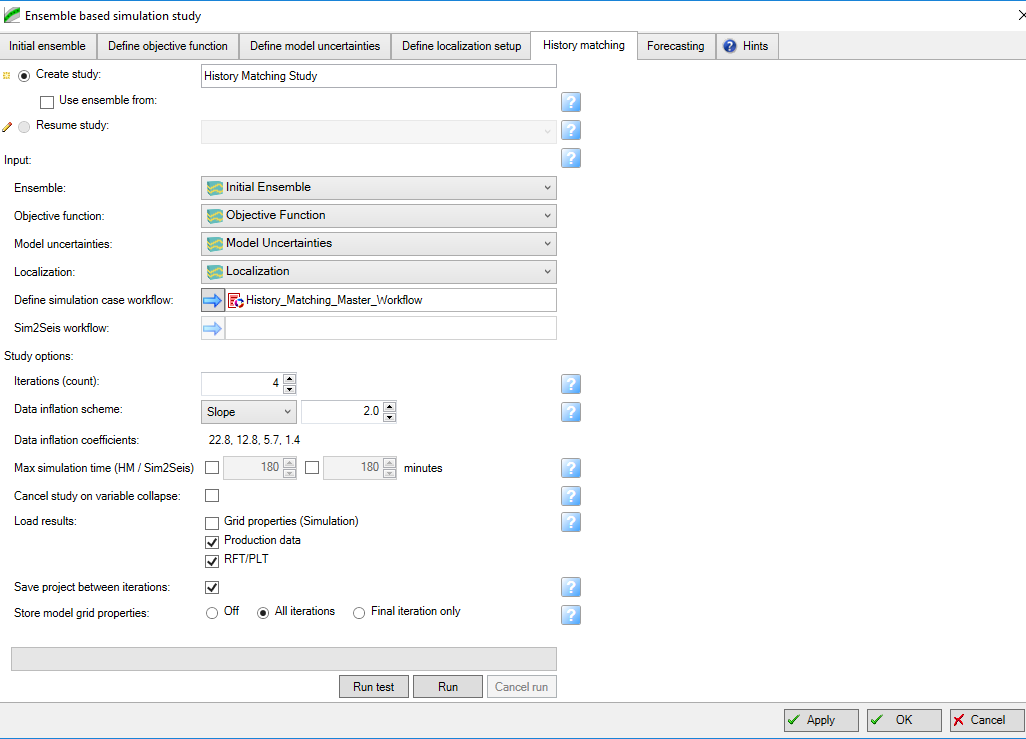The image size is (1026, 739).
Task: Open the Define objective function tab
Action: tap(168, 46)
